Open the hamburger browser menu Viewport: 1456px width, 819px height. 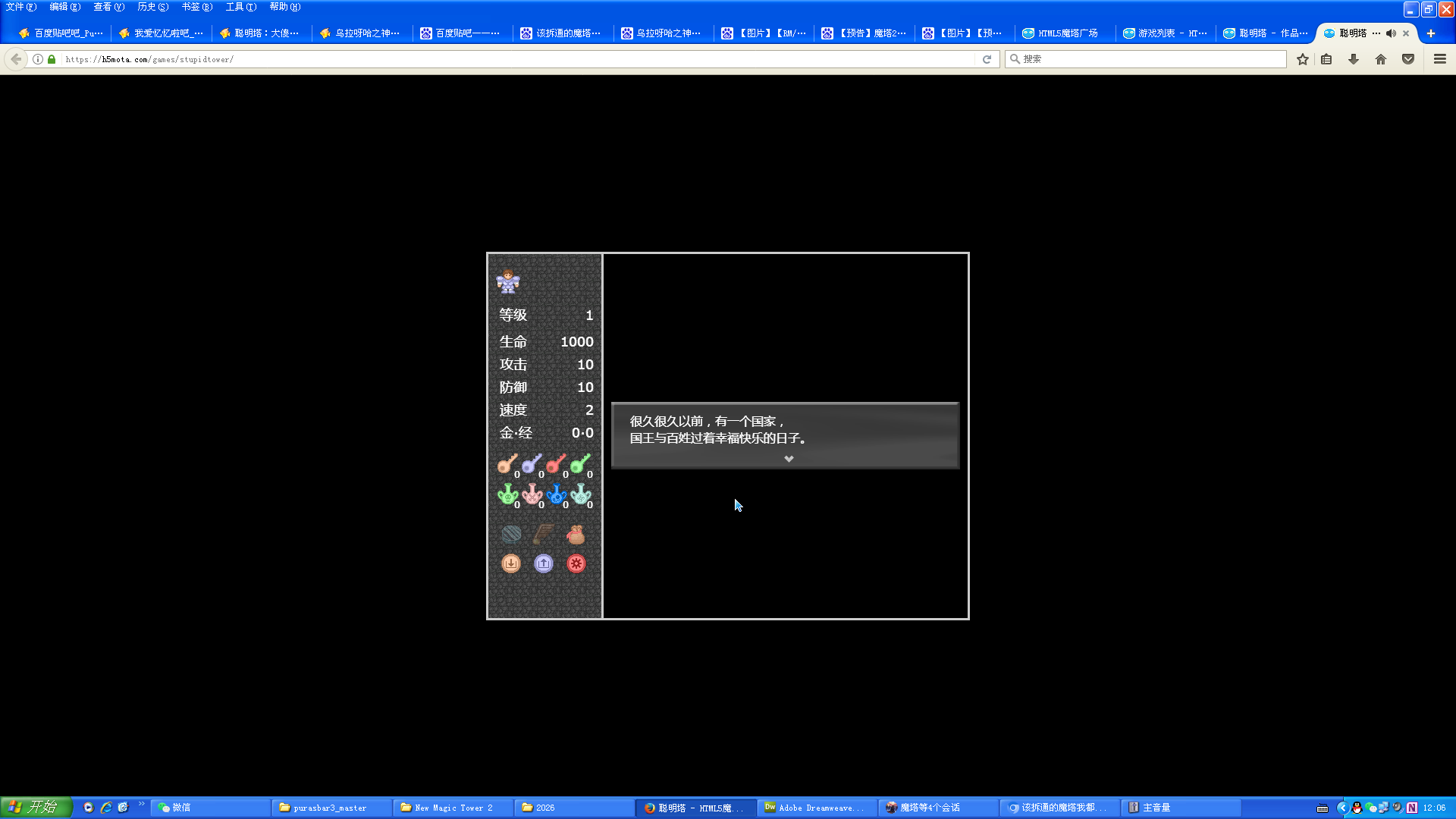coord(1440,59)
